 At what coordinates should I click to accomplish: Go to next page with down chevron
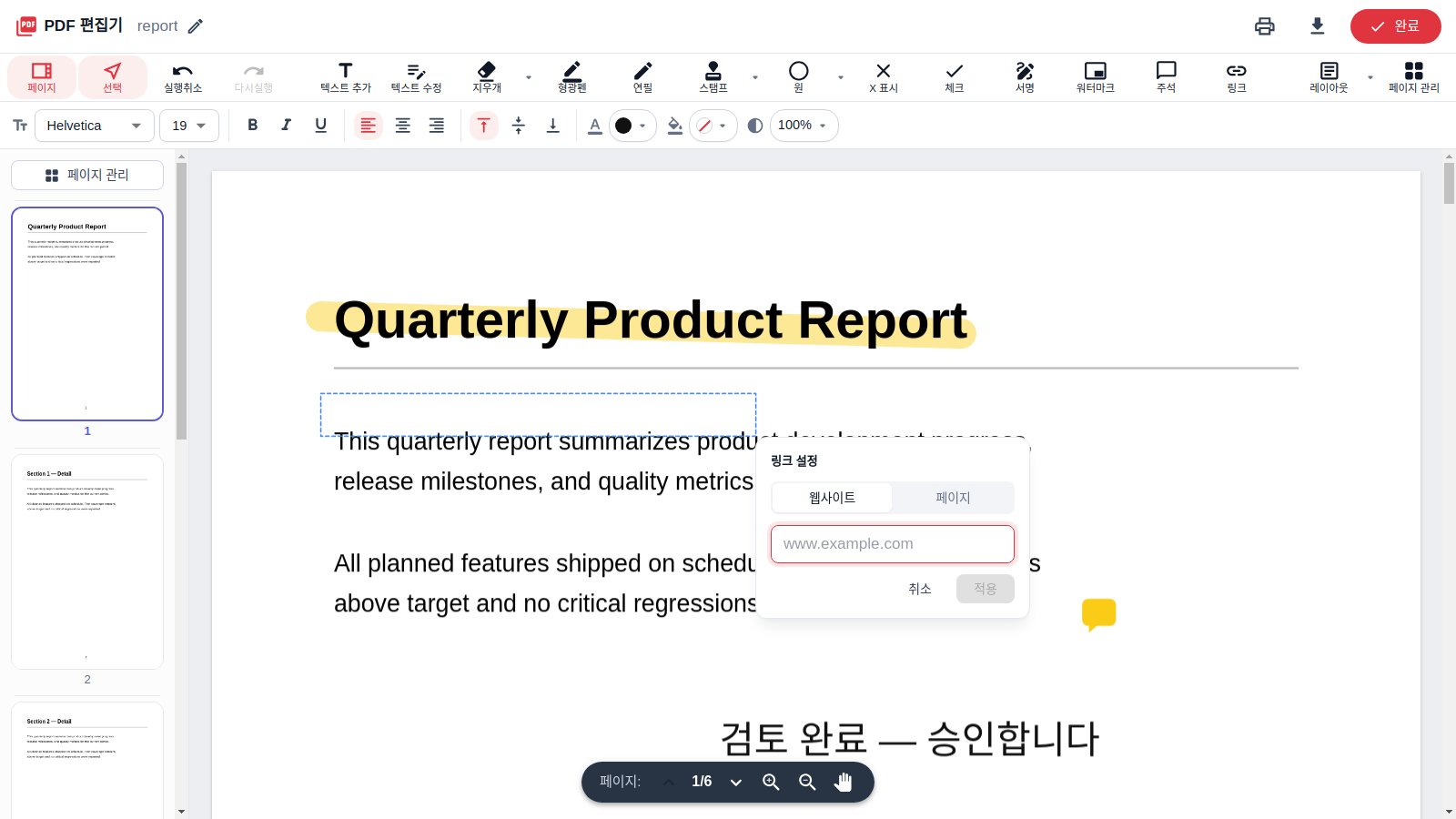(736, 782)
